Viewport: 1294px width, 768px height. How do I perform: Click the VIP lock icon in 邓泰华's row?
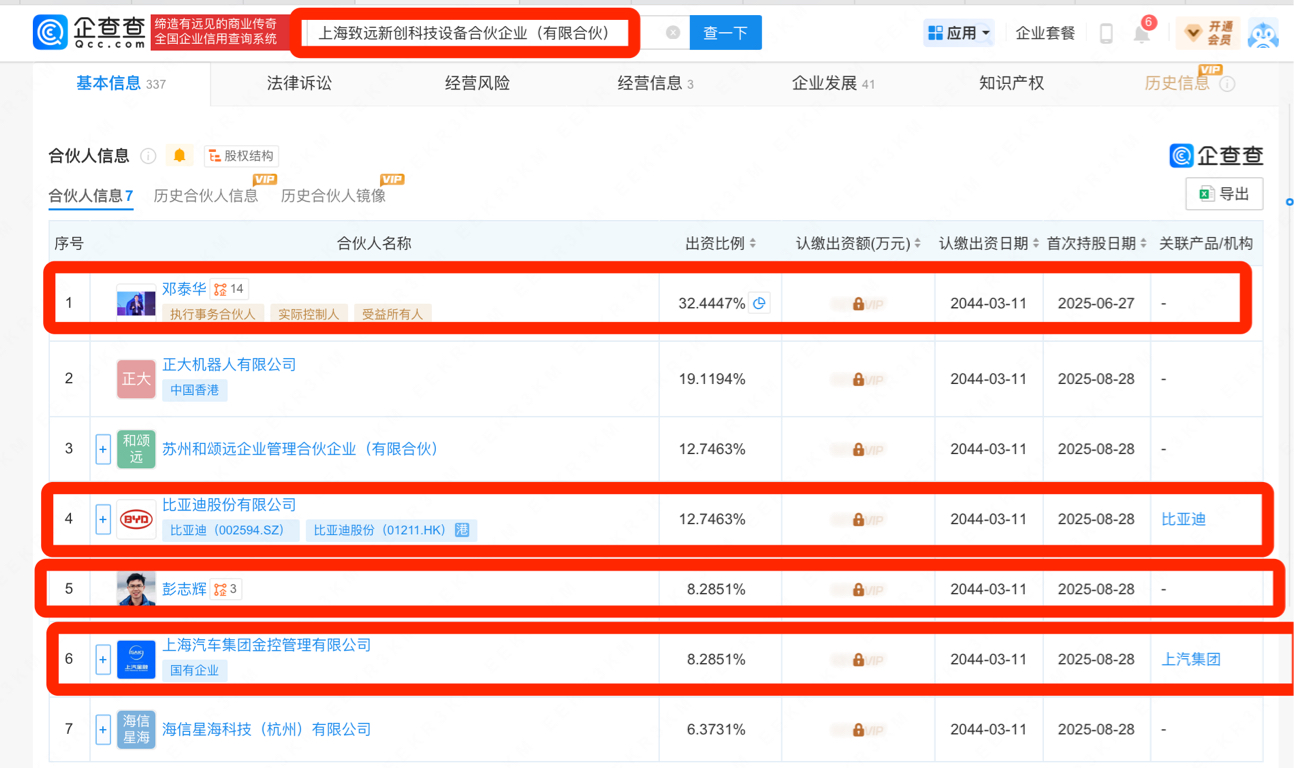pos(858,304)
